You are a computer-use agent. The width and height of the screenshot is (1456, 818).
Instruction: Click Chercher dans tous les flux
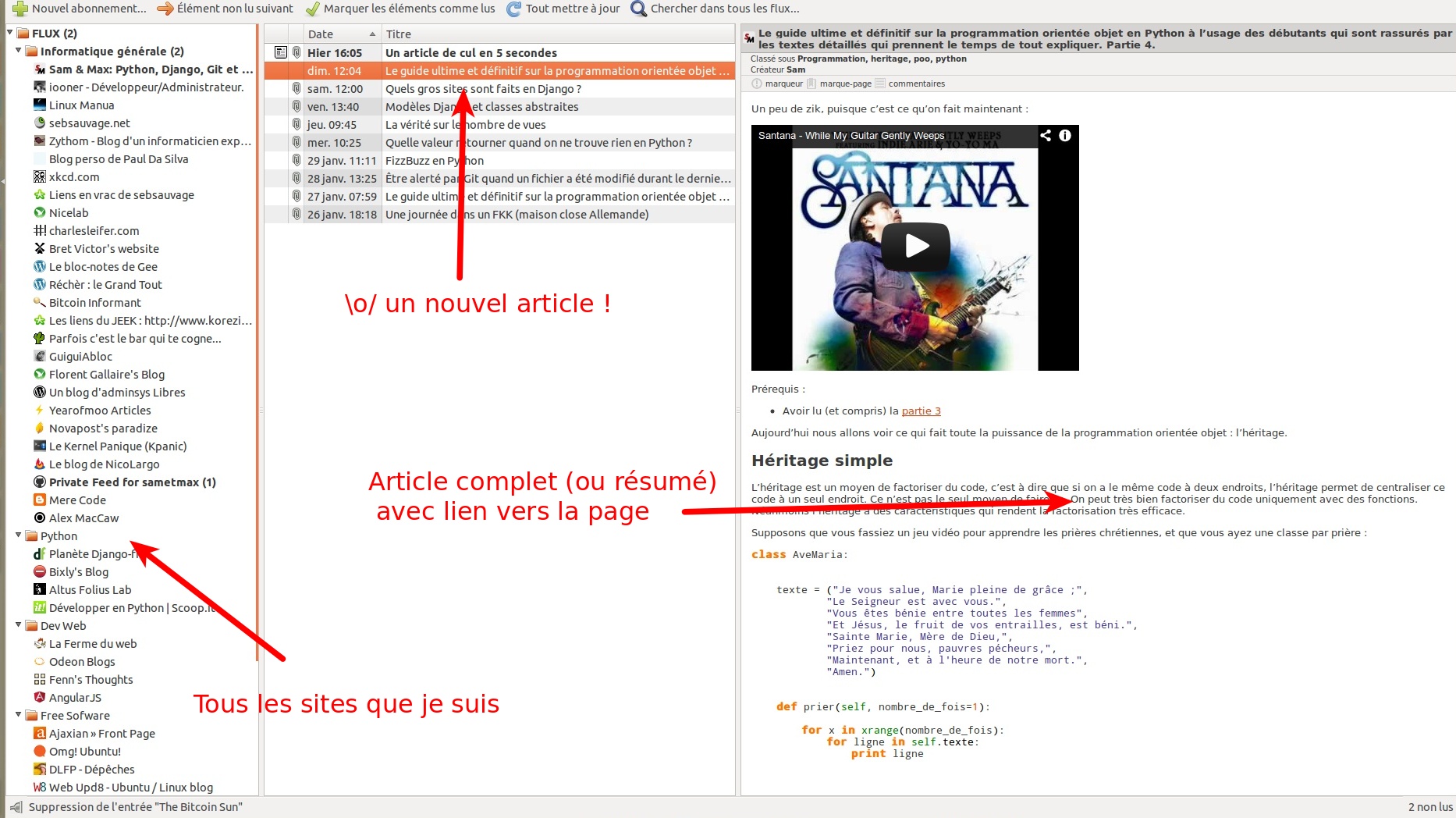click(x=725, y=9)
